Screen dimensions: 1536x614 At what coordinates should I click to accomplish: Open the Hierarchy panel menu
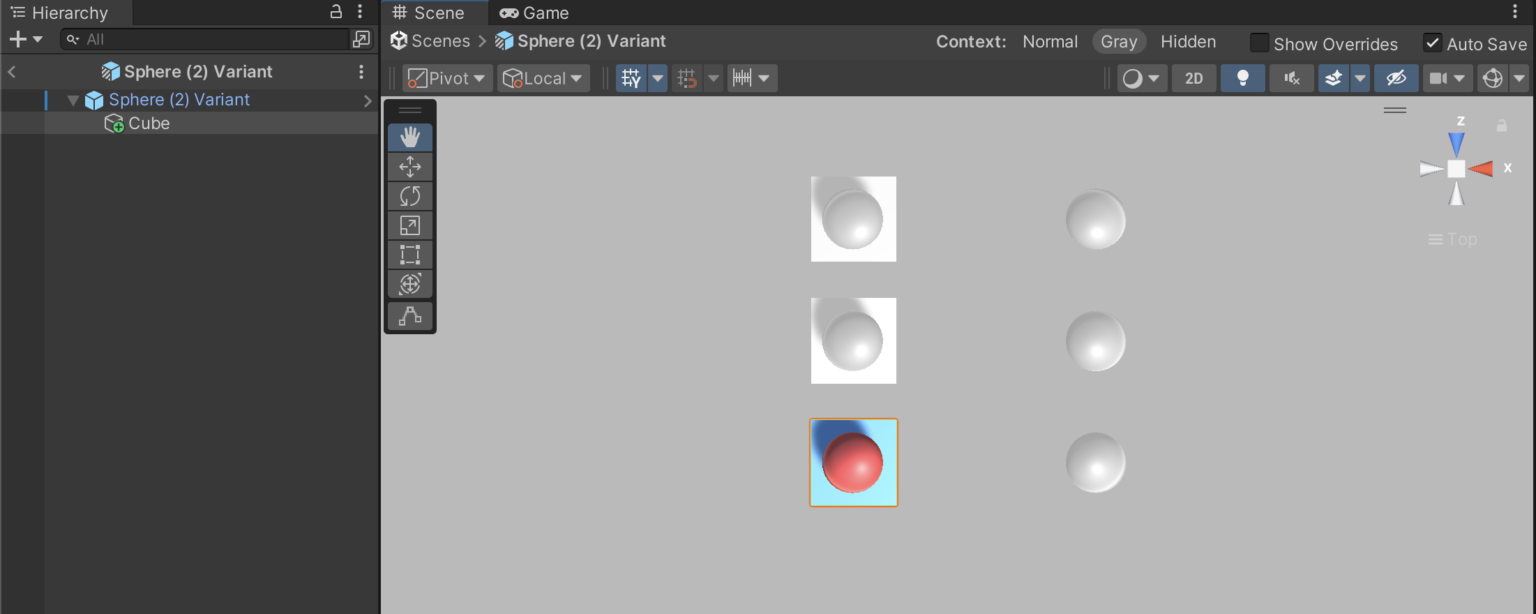(x=359, y=12)
